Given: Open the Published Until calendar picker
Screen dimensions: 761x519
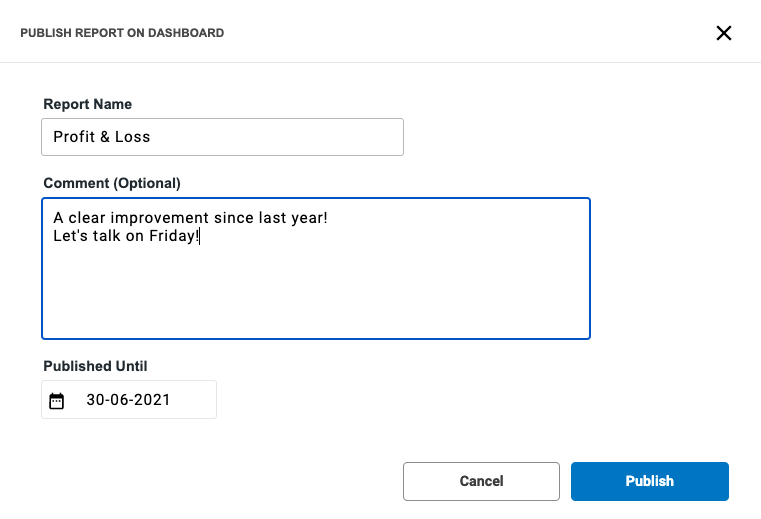Looking at the screenshot, I should (x=57, y=401).
